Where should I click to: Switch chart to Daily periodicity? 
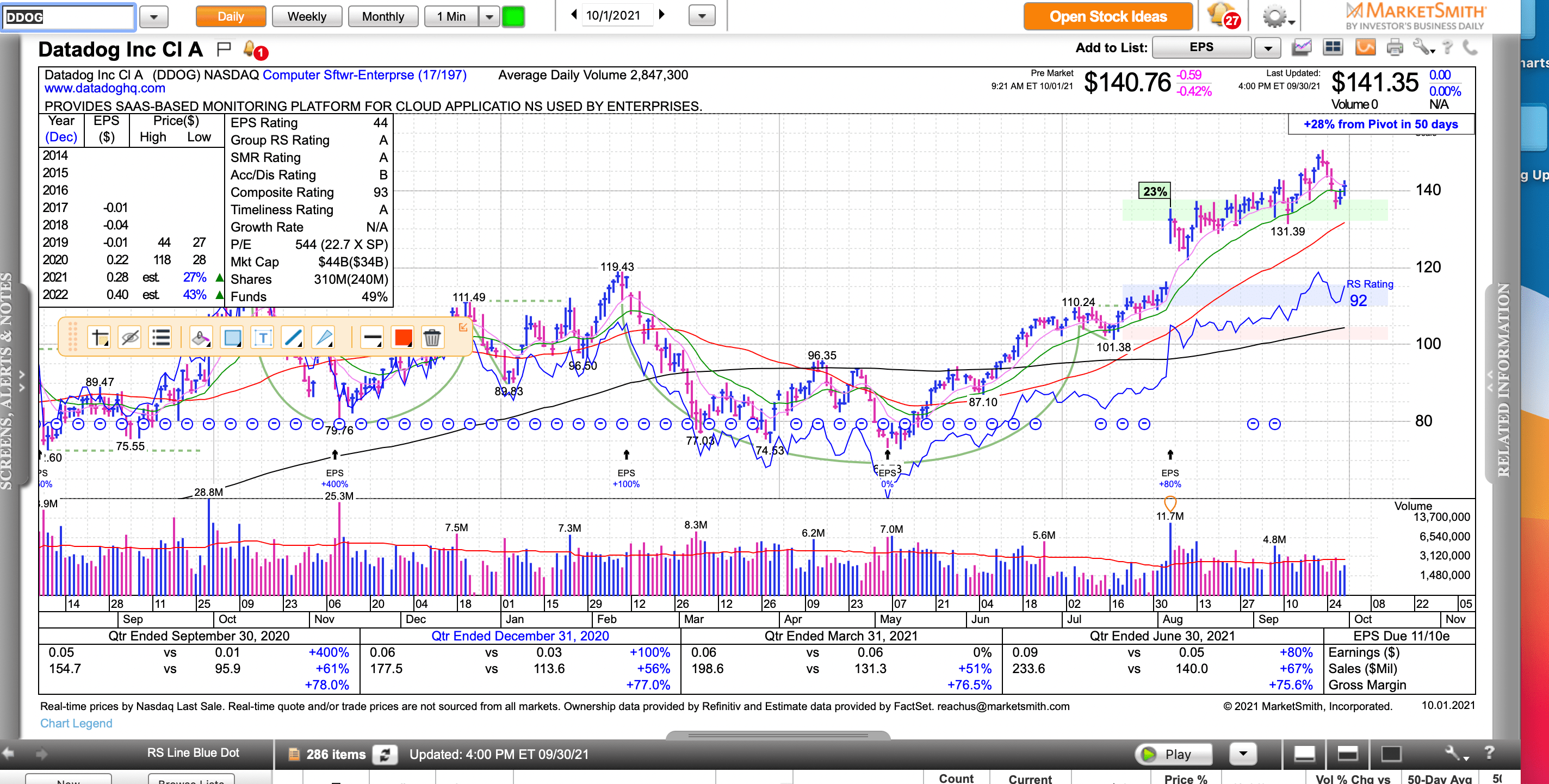point(231,16)
